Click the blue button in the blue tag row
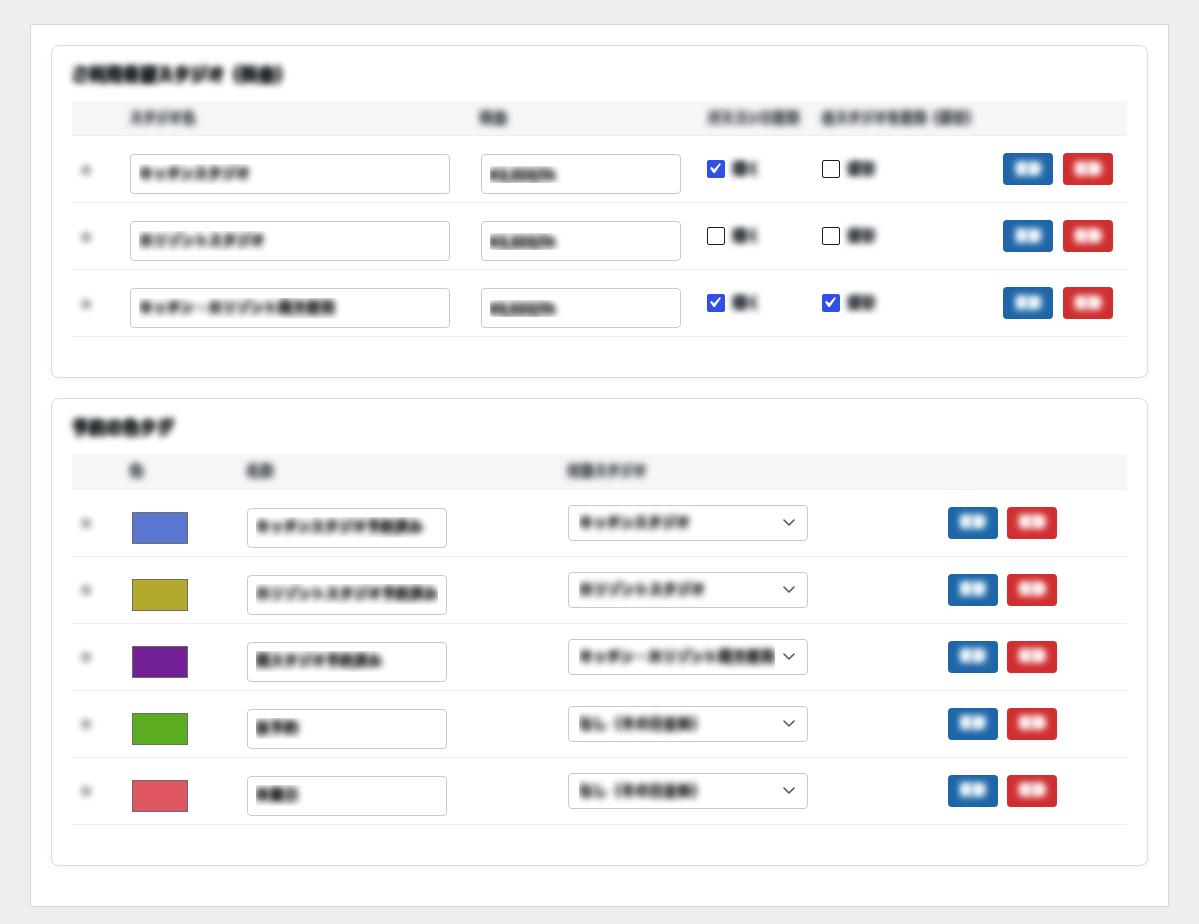 point(973,523)
